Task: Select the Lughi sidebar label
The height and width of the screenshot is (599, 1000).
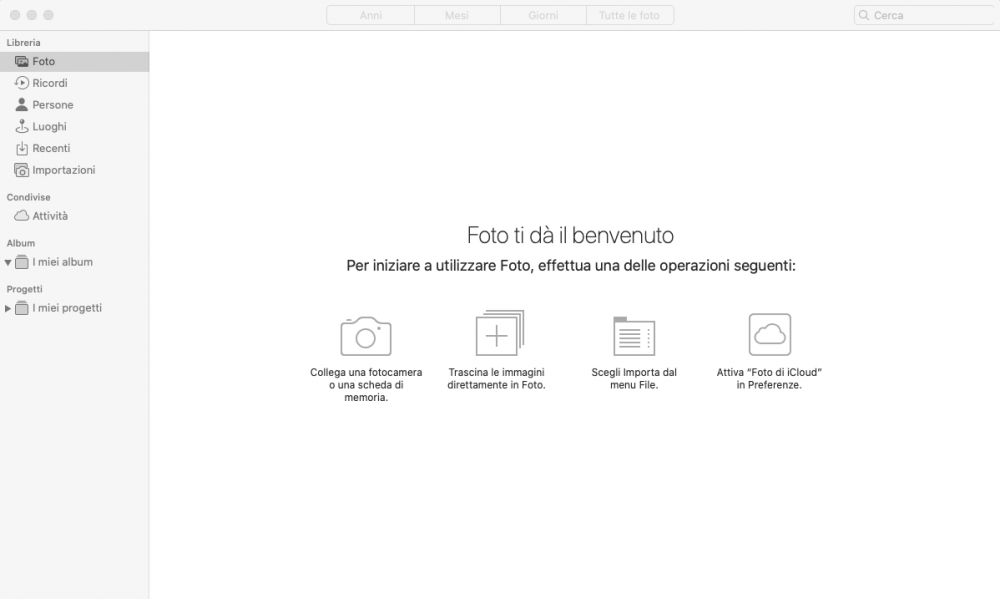Action: pyautogui.click(x=50, y=126)
